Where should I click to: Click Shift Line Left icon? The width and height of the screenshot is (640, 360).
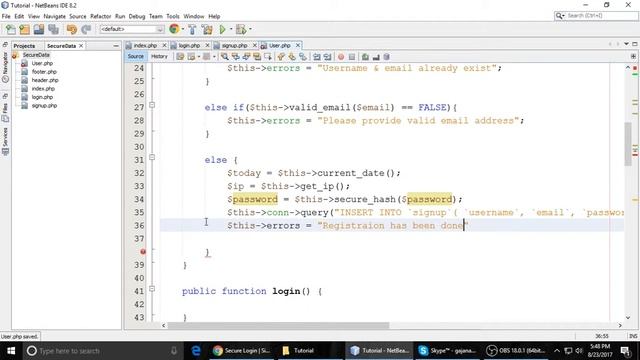[x=317, y=57]
